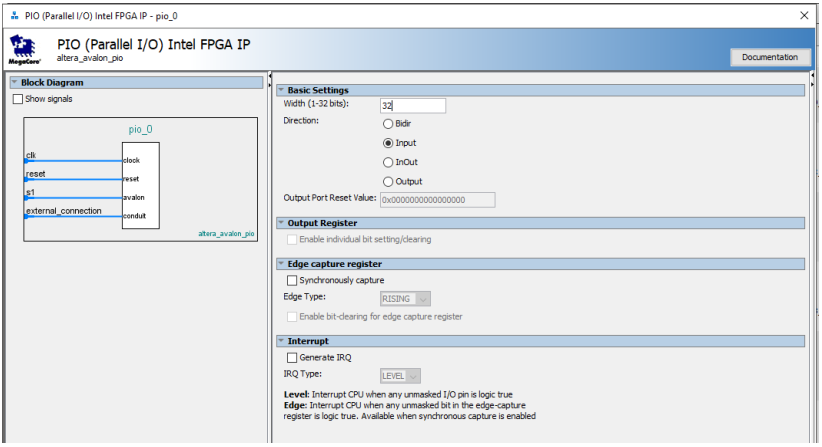Toggle Generate IRQ checkbox

(x=292, y=357)
